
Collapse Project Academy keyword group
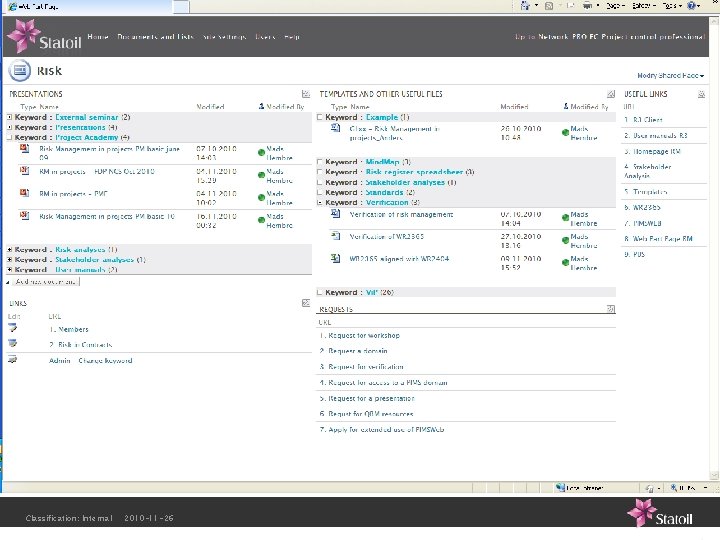[x=10, y=137]
